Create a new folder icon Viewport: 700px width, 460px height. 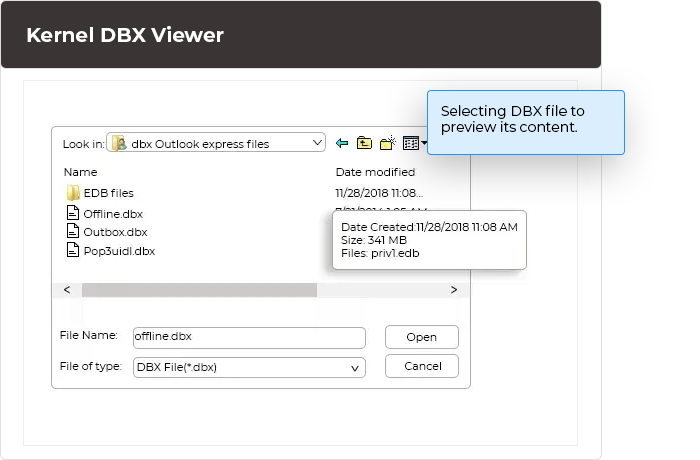(388, 143)
